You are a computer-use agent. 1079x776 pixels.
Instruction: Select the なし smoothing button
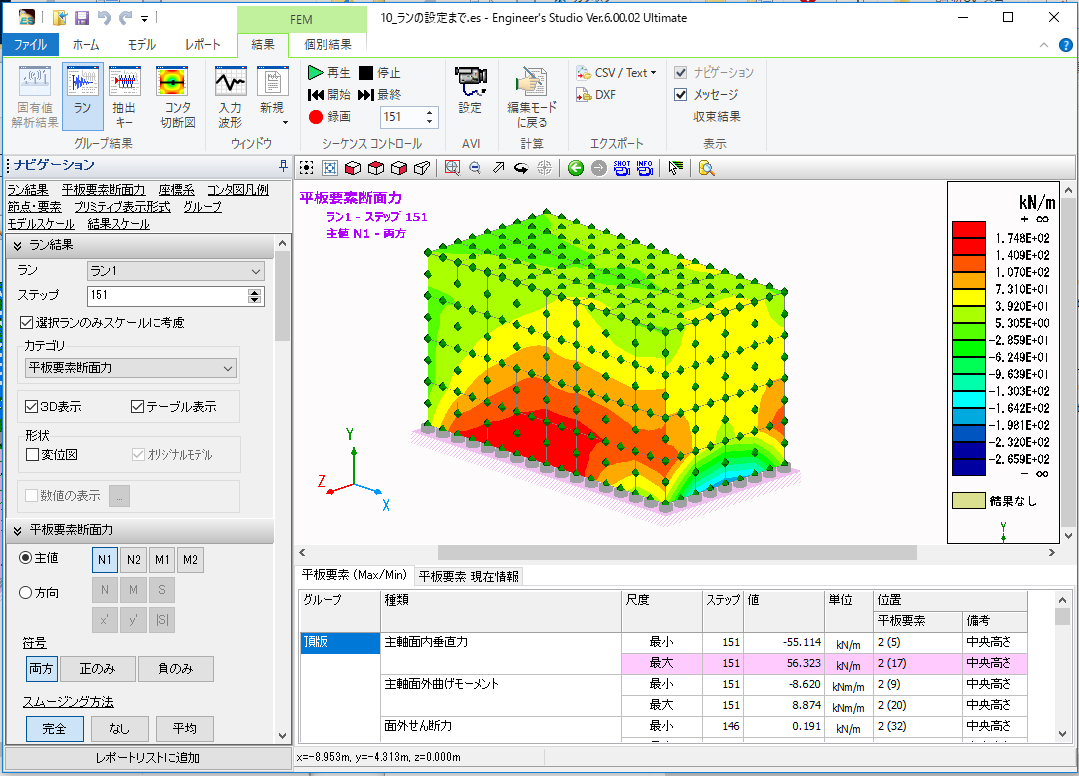[119, 729]
